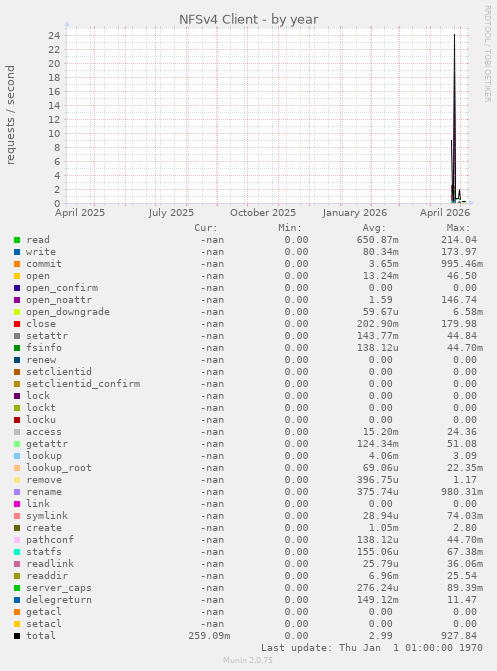Click the red close legend swatch

click(17, 324)
